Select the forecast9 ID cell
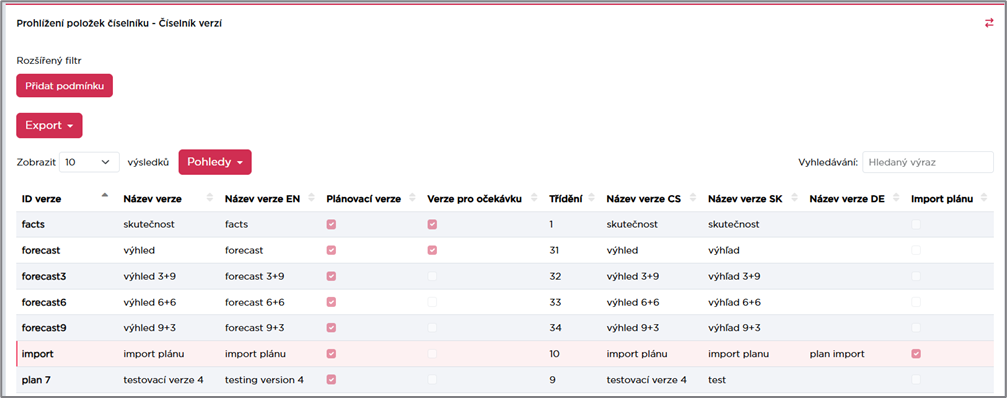1007x398 pixels. [x=44, y=327]
